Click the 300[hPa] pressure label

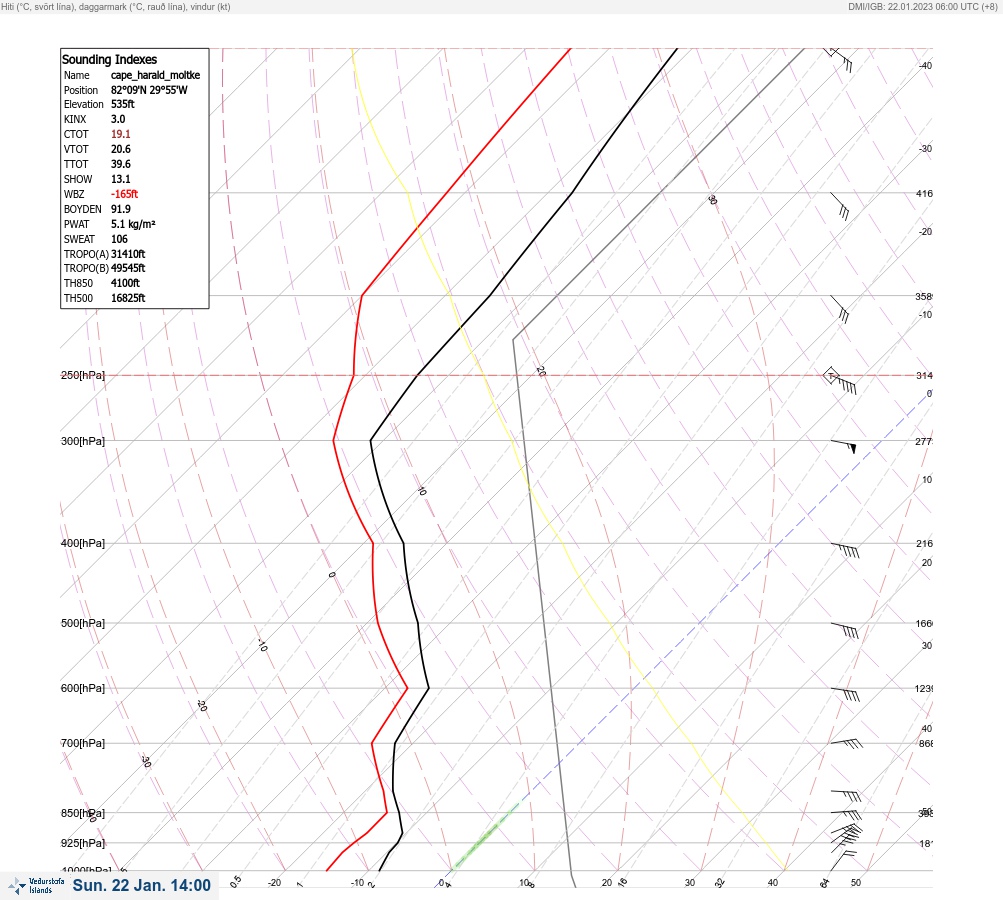(83, 441)
